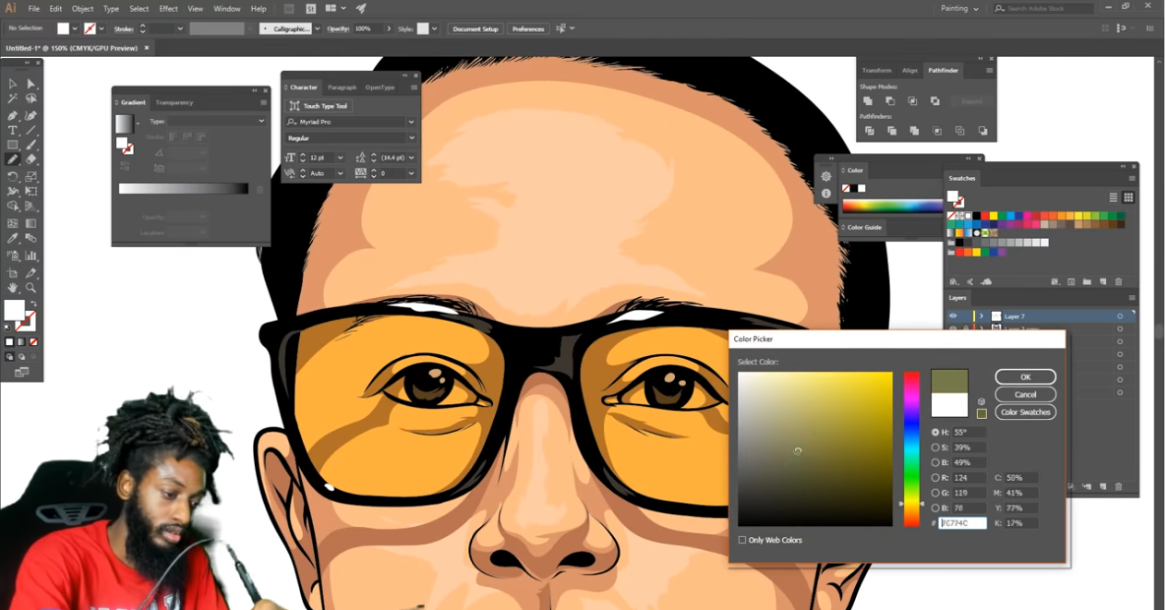Choose the Pen tool

click(13, 115)
